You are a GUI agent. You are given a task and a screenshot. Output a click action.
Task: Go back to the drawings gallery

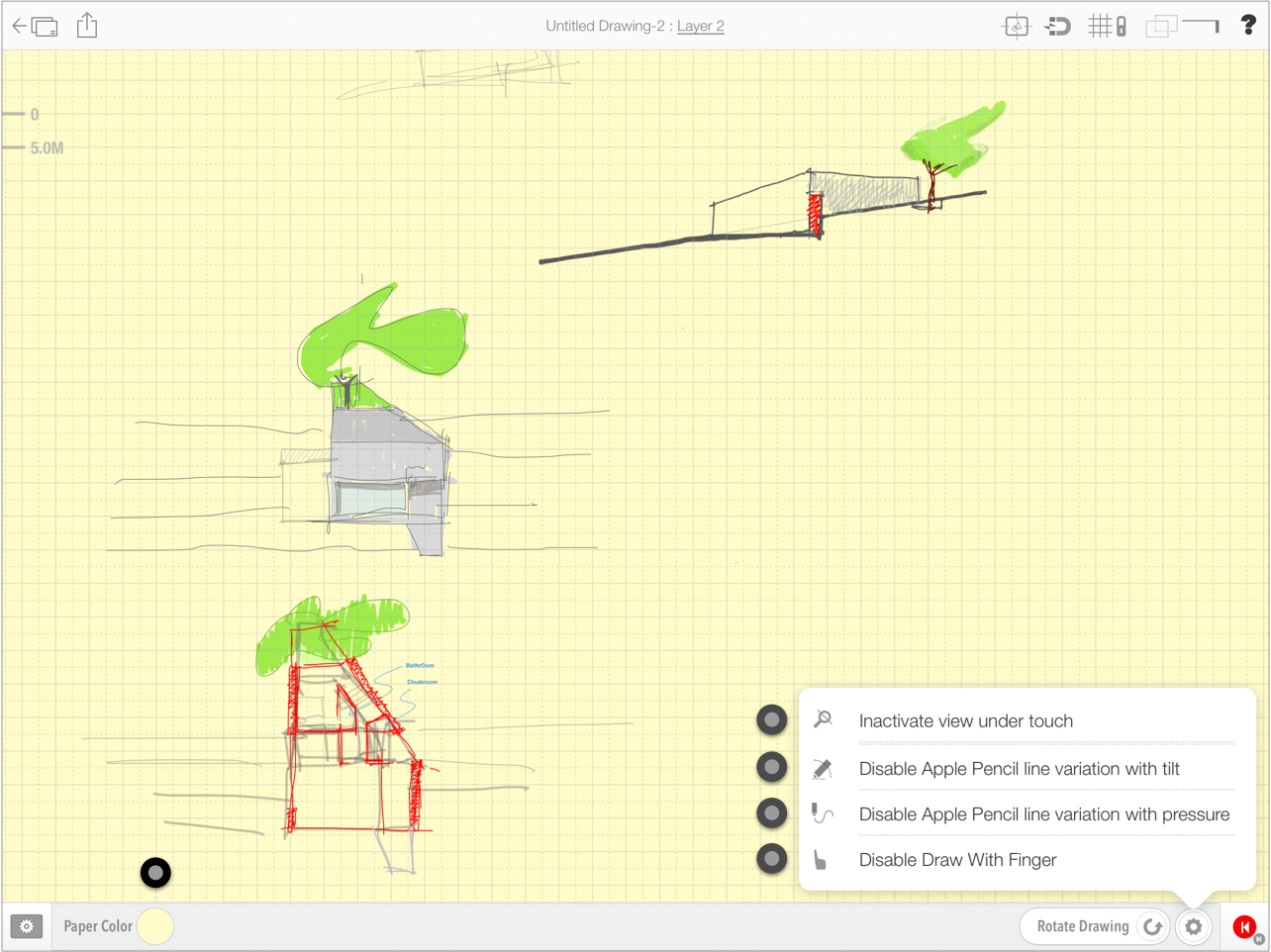click(x=35, y=26)
